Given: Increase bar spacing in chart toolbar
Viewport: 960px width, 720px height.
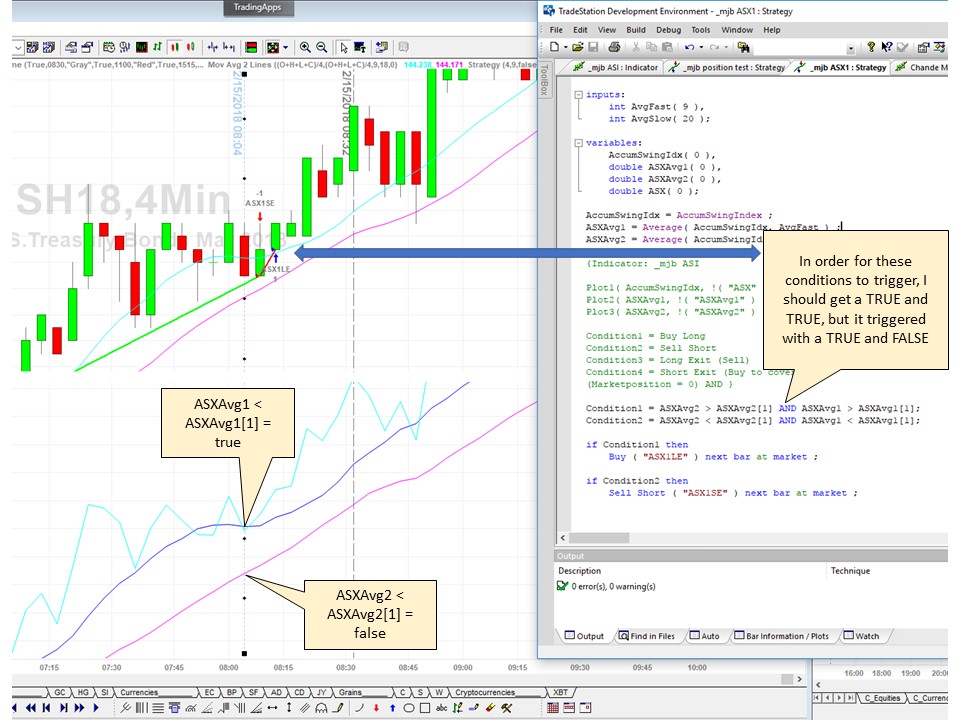Looking at the screenshot, I should coord(229,47).
